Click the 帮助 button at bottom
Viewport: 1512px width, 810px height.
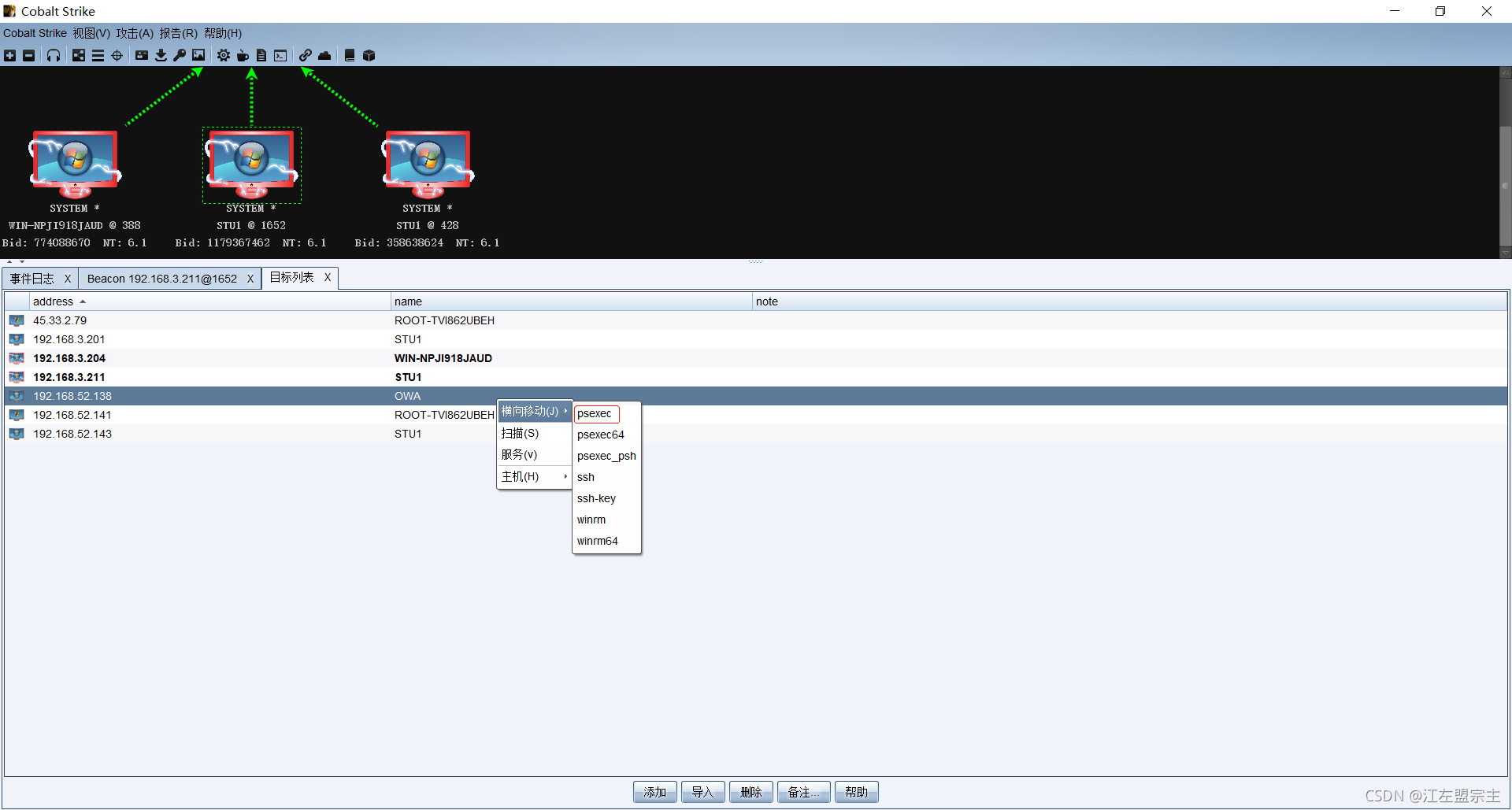[857, 792]
